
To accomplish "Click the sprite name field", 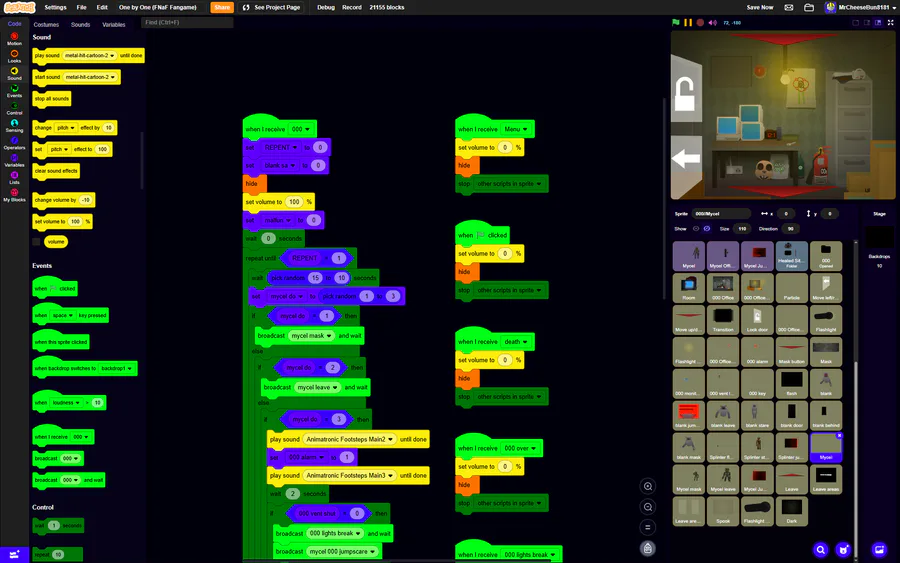I will pyautogui.click(x=721, y=213).
